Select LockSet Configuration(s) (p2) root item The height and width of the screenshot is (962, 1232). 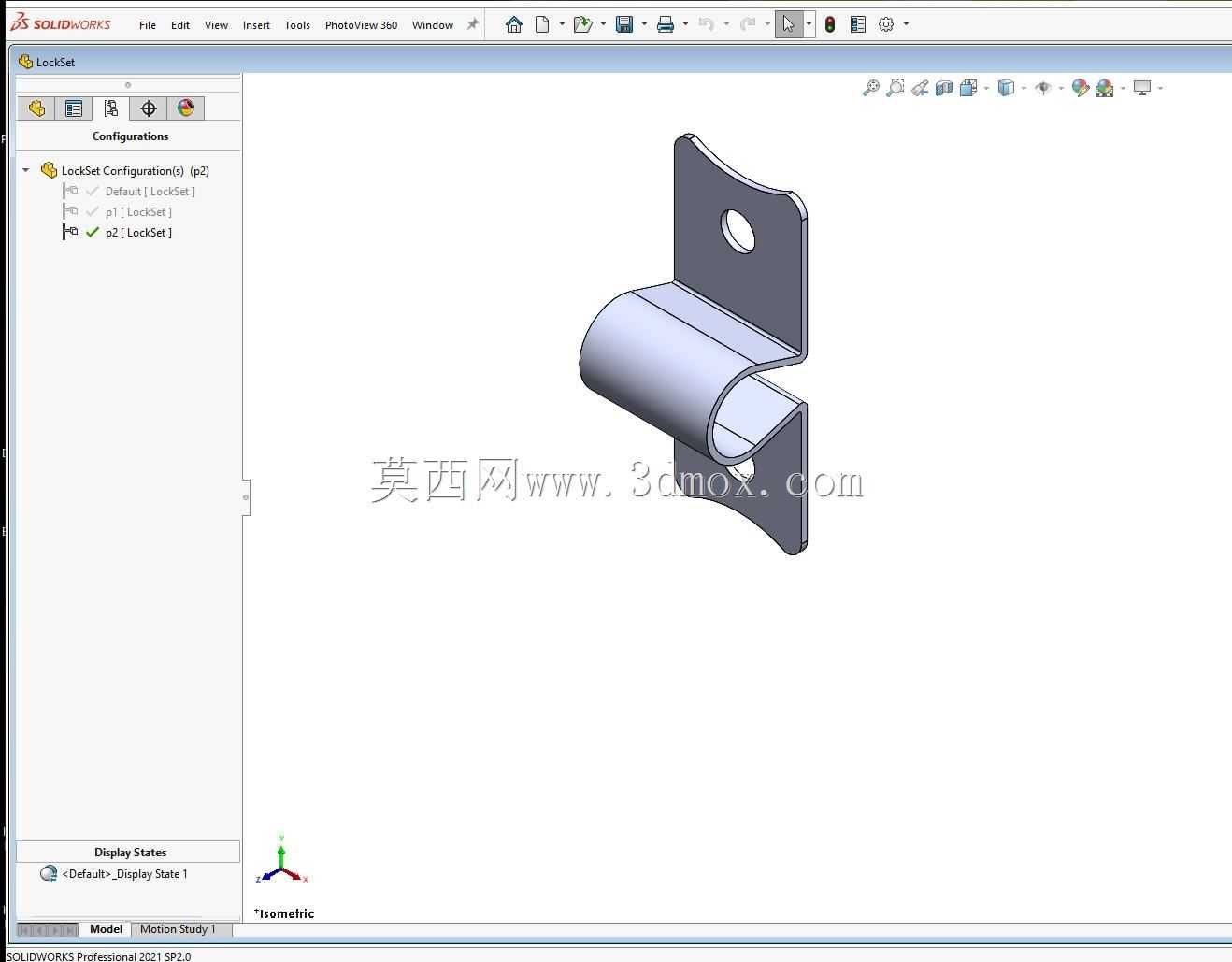point(124,170)
